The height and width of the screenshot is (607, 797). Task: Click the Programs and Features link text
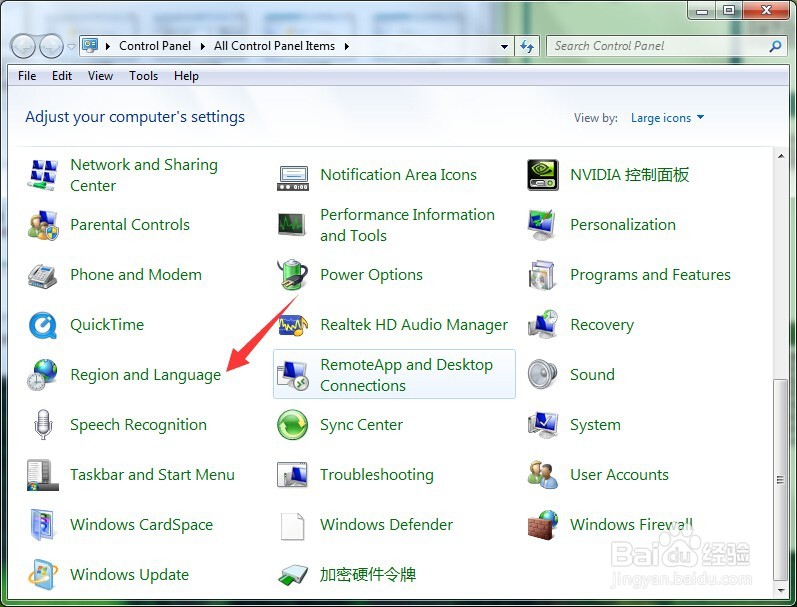pos(650,275)
